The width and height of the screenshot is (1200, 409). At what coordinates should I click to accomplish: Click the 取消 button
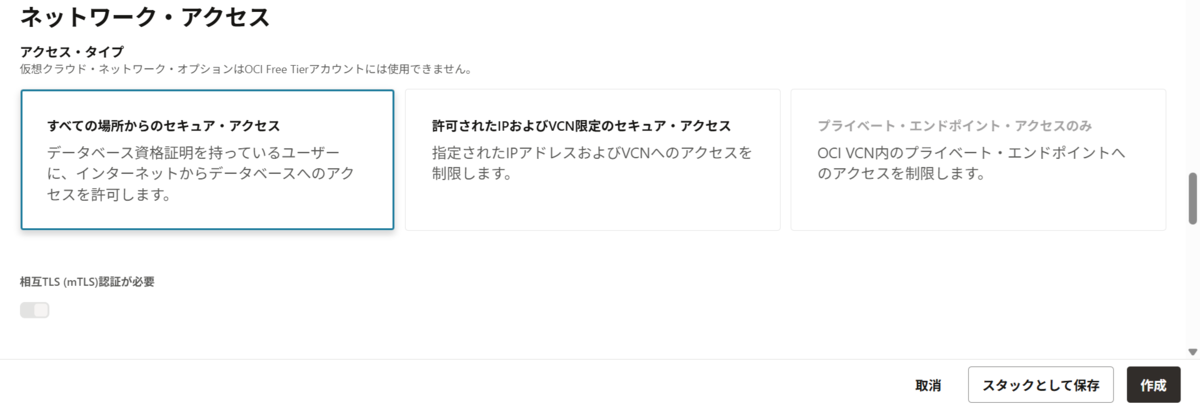[x=928, y=385]
